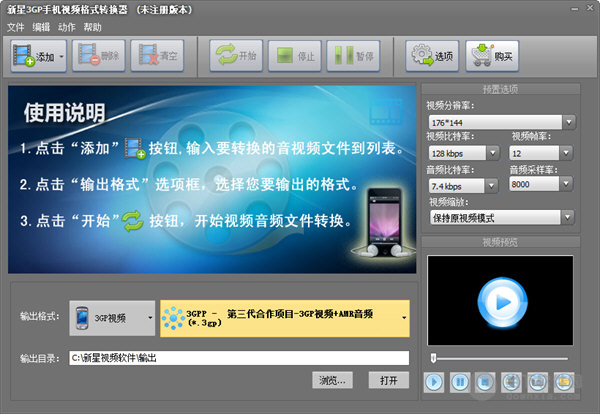Open the 帮助 menu
600x414 pixels.
point(92,27)
